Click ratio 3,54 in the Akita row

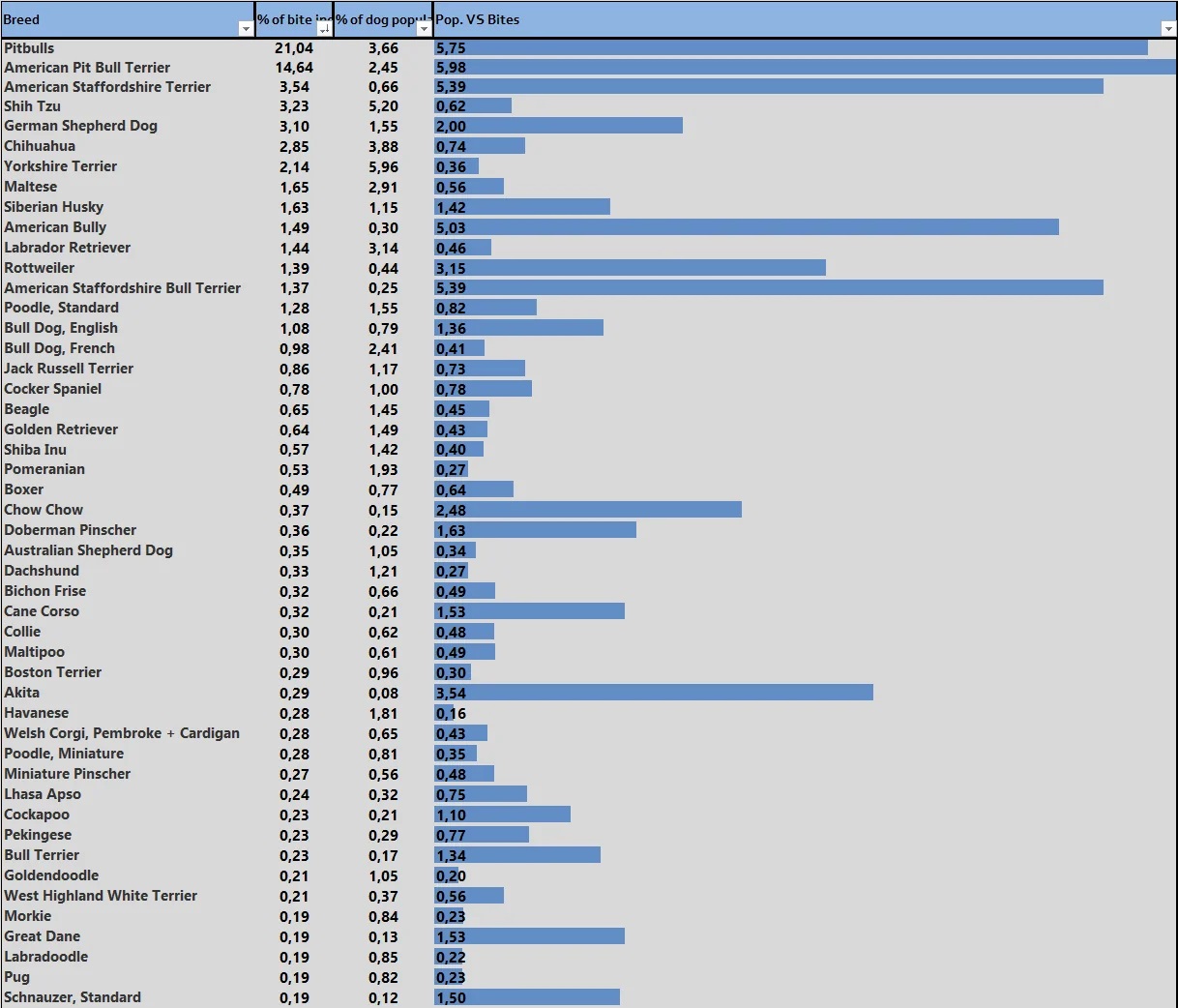click(x=451, y=694)
